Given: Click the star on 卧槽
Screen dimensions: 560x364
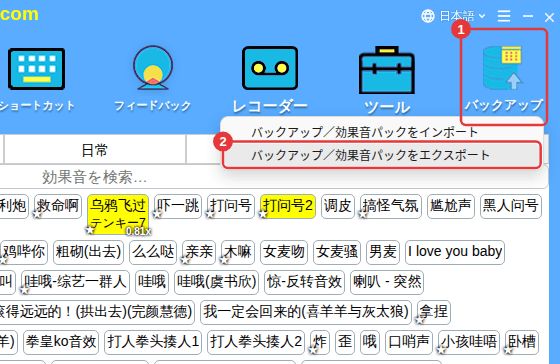Looking at the screenshot, I should point(509,350).
